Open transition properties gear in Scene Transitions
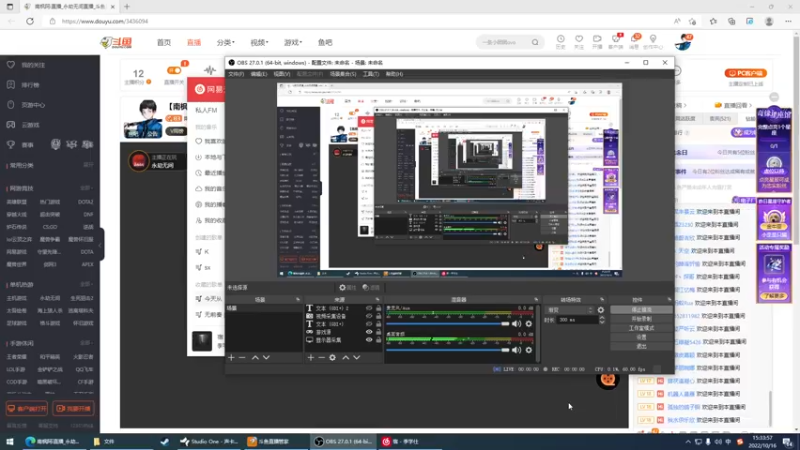The height and width of the screenshot is (450, 800). pyautogui.click(x=601, y=310)
